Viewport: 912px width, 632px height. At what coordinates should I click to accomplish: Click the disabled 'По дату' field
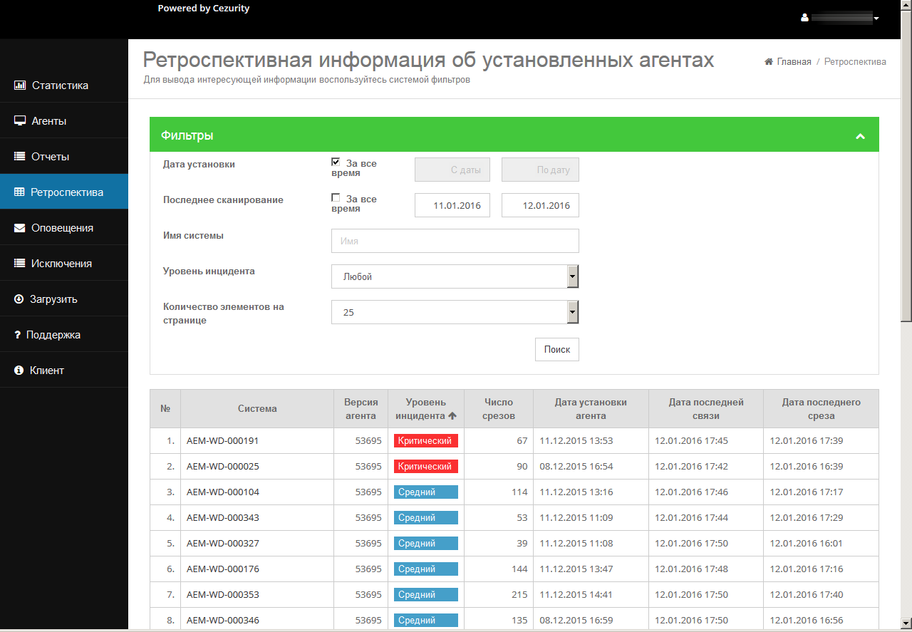click(x=540, y=170)
